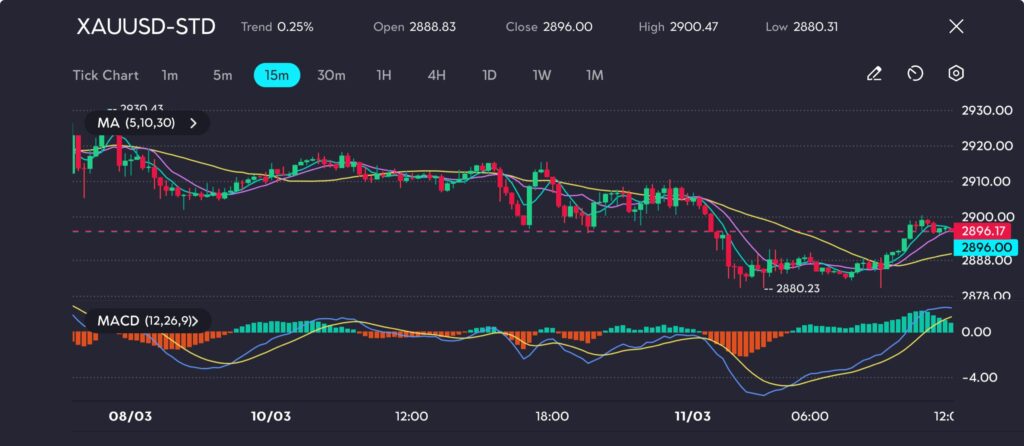Select the 1m timeframe
Image resolution: width=1024 pixels, height=446 pixels.
(x=170, y=75)
